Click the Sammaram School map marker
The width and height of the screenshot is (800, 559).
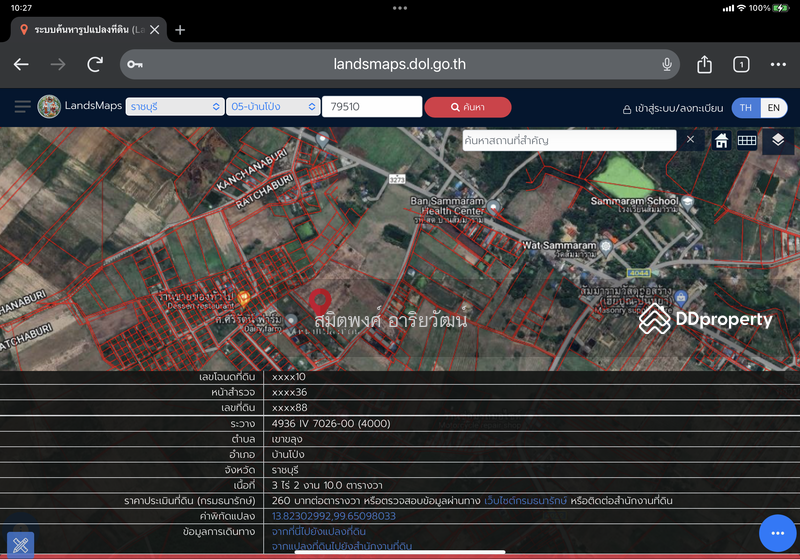click(x=688, y=203)
